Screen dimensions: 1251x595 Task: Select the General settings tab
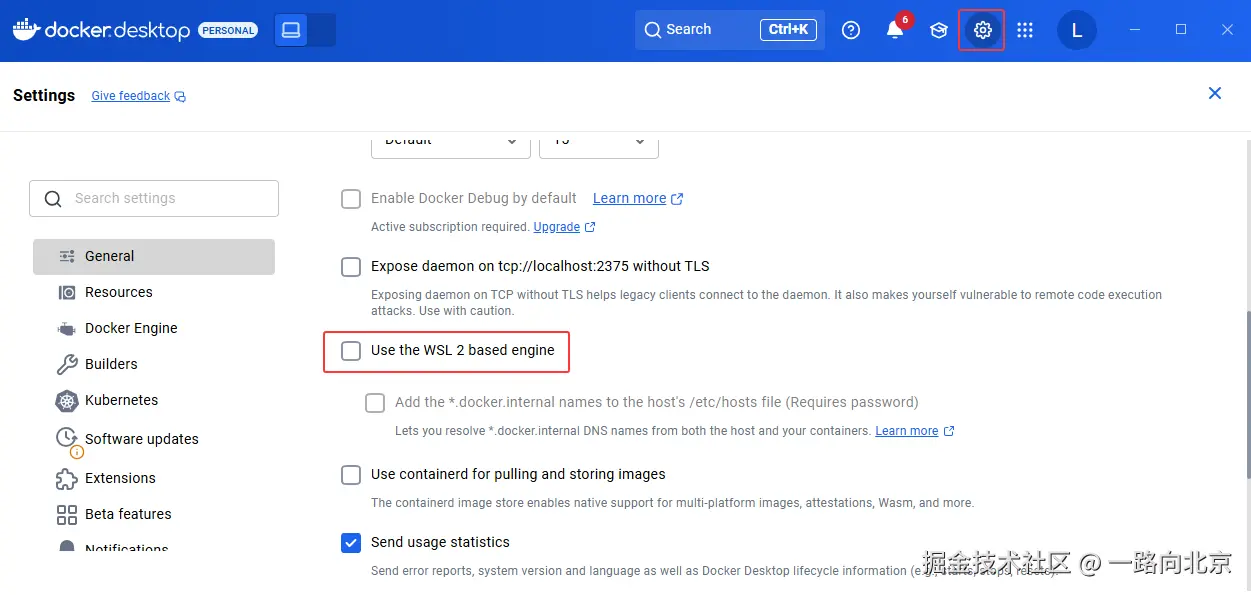tap(154, 256)
